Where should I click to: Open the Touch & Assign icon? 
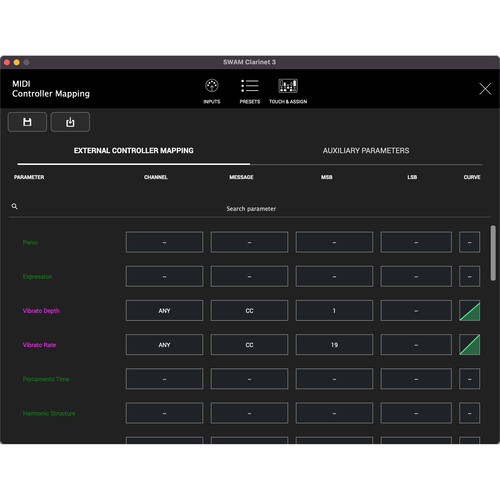[288, 86]
